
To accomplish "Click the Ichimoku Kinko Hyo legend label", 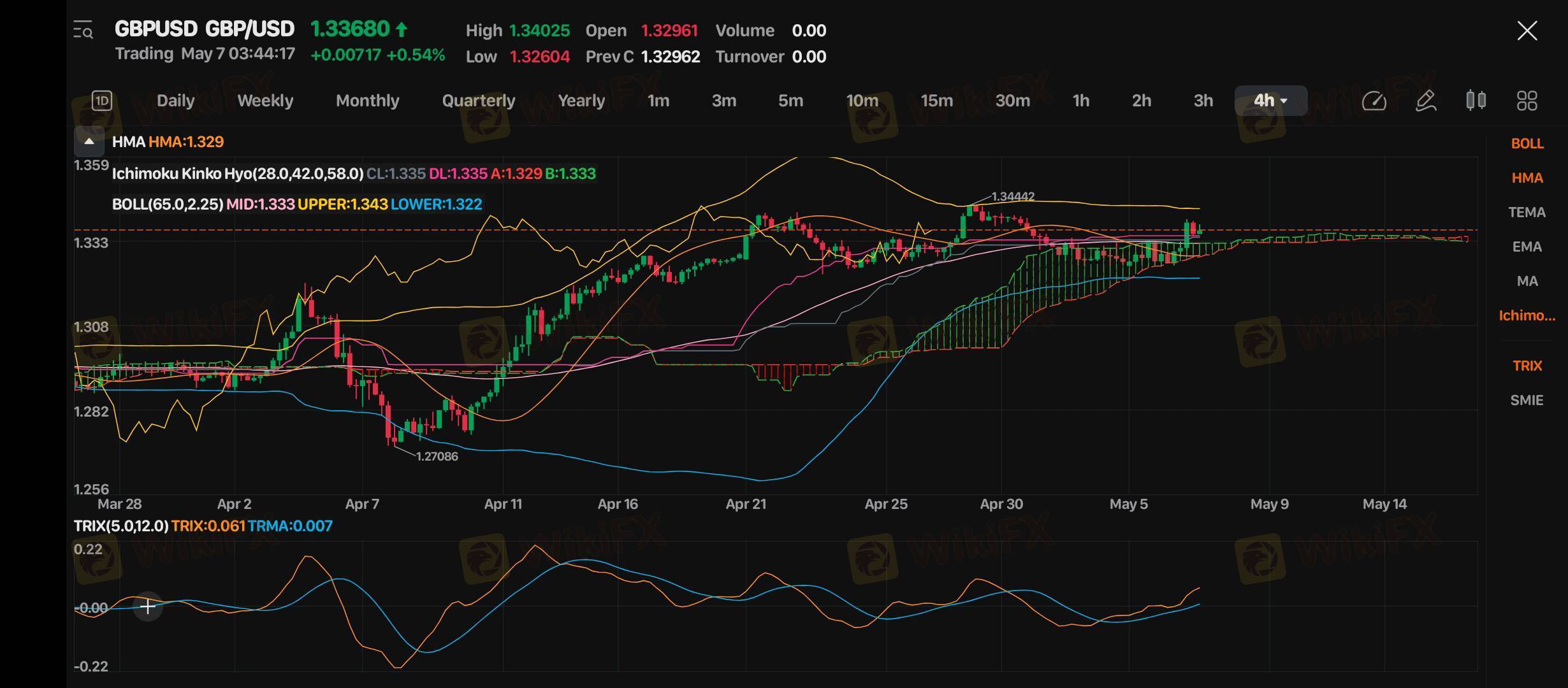I will 237,174.
